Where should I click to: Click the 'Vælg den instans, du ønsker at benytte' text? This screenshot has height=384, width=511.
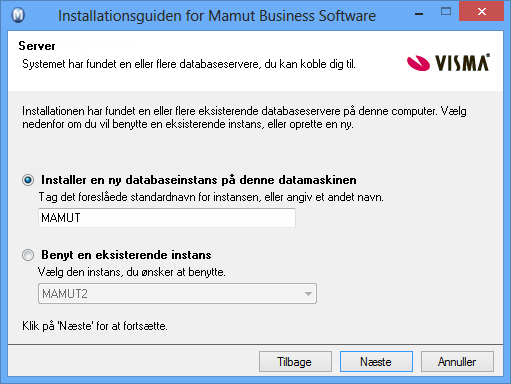(x=132, y=272)
